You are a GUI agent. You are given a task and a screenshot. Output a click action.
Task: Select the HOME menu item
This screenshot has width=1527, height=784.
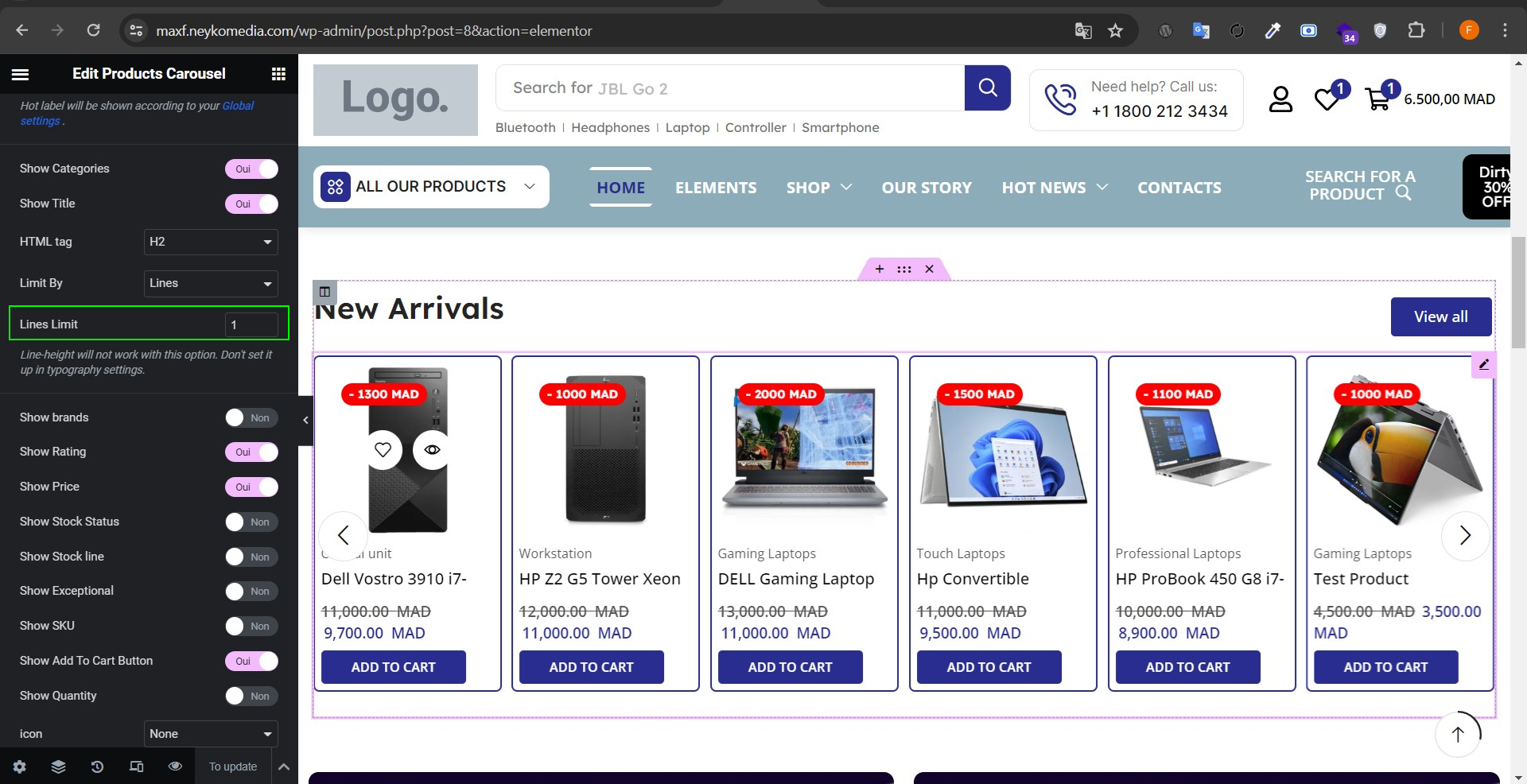(x=621, y=188)
